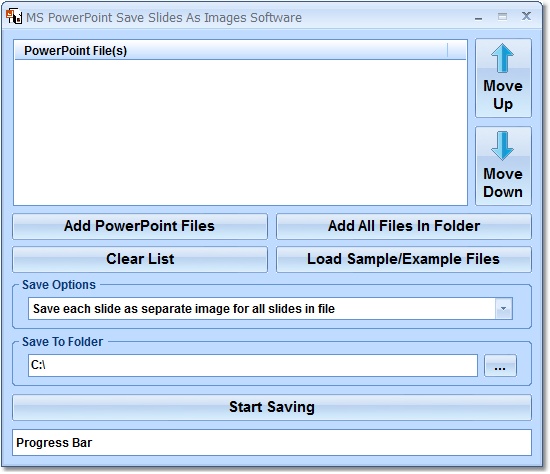Start Saving the slides

(272, 407)
